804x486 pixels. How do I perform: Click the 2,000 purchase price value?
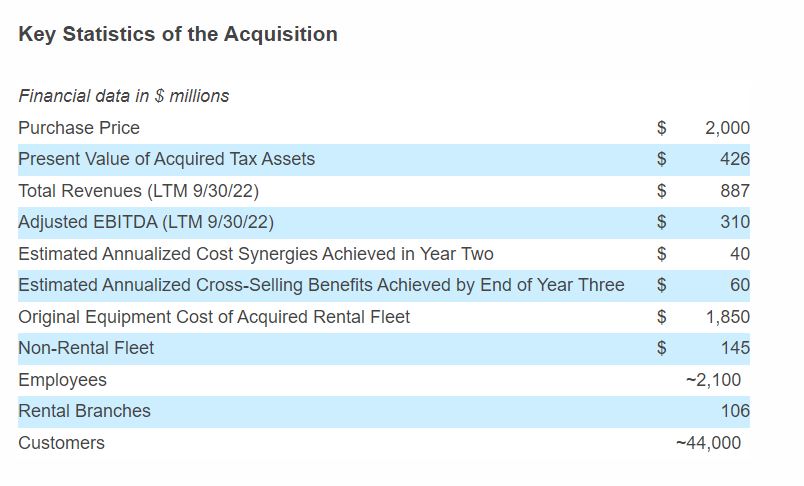[x=727, y=128]
